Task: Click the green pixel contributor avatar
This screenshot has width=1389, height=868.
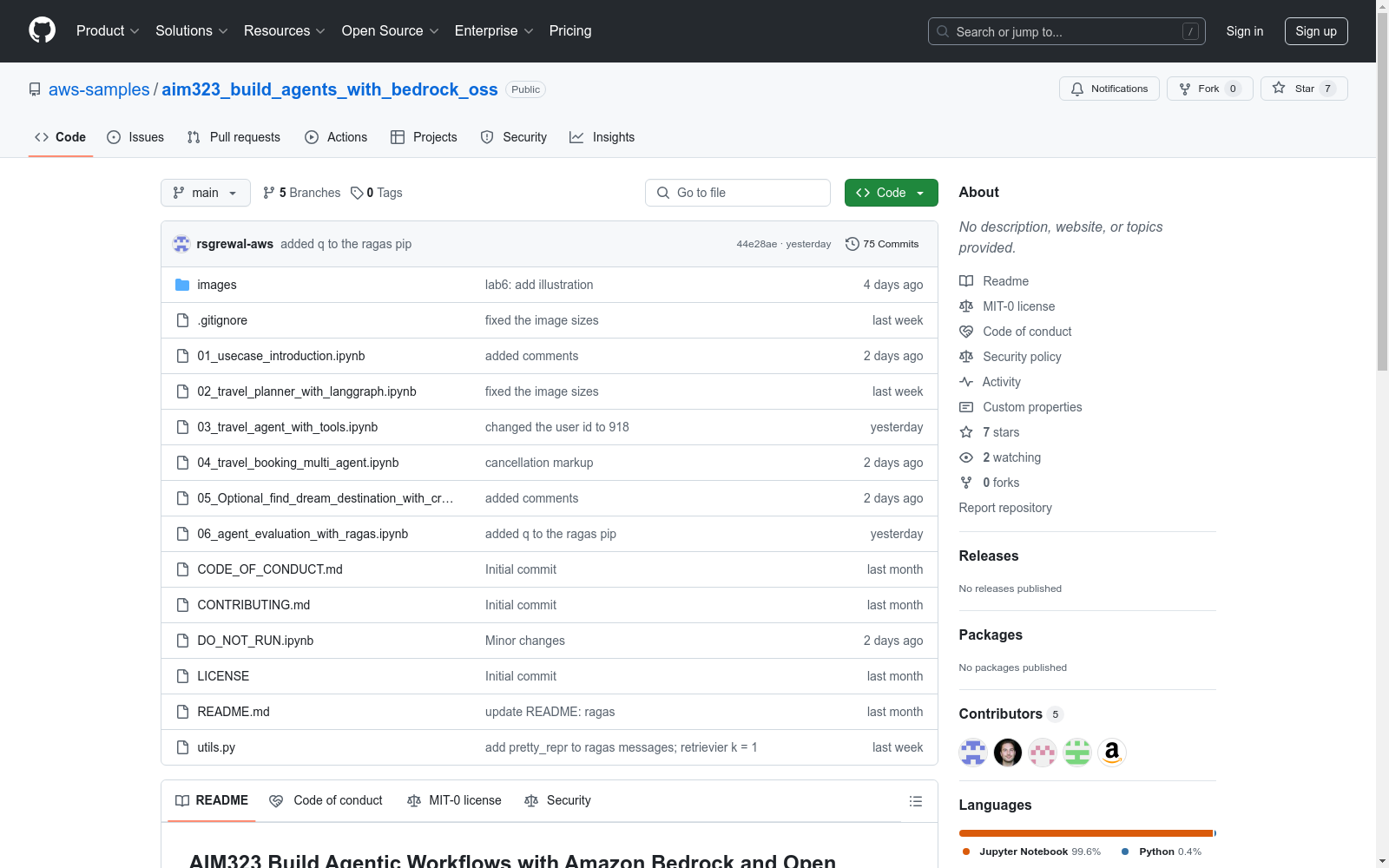Action: point(1077,753)
